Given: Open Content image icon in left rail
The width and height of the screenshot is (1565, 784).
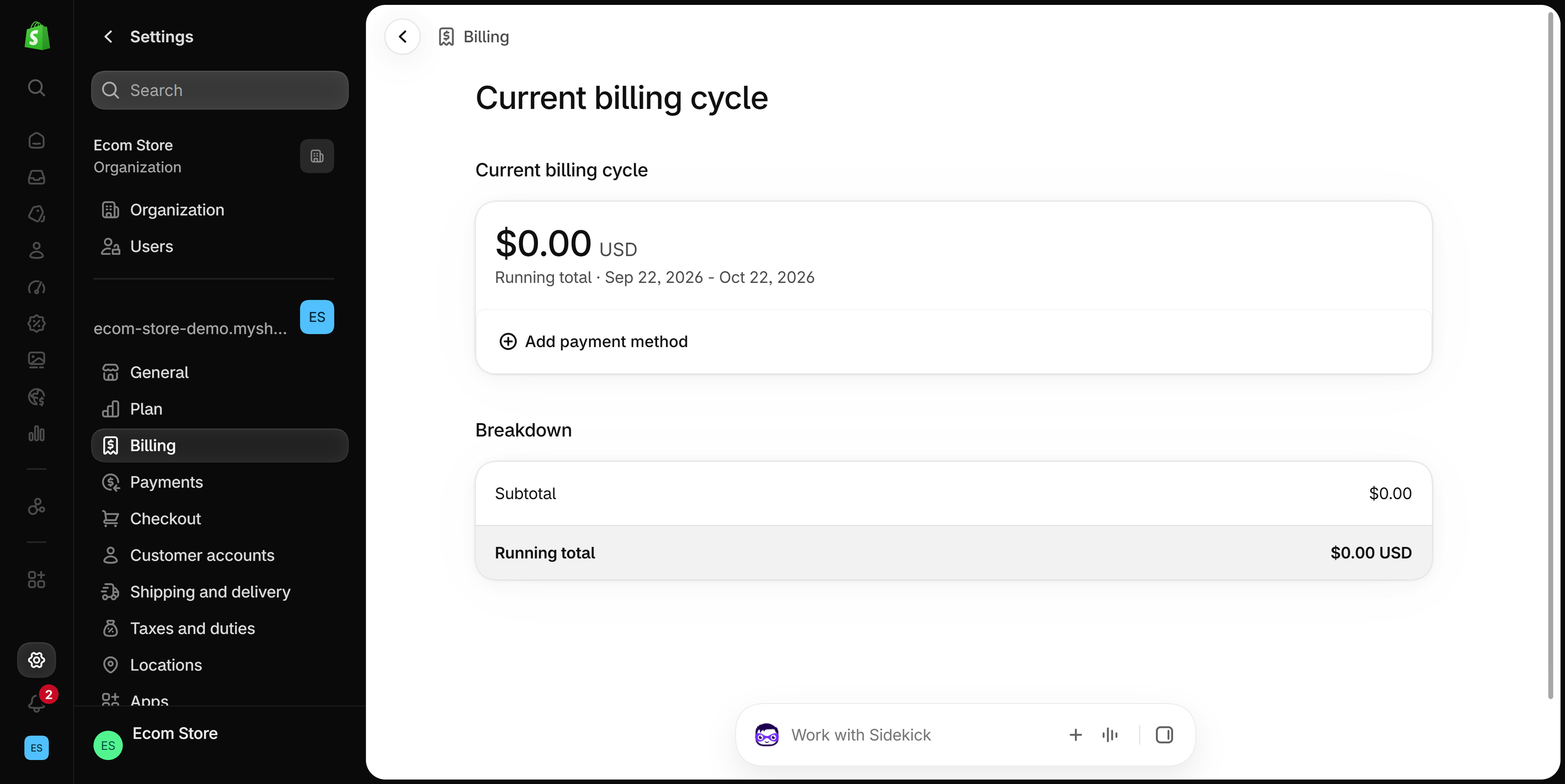Looking at the screenshot, I should pos(37,360).
